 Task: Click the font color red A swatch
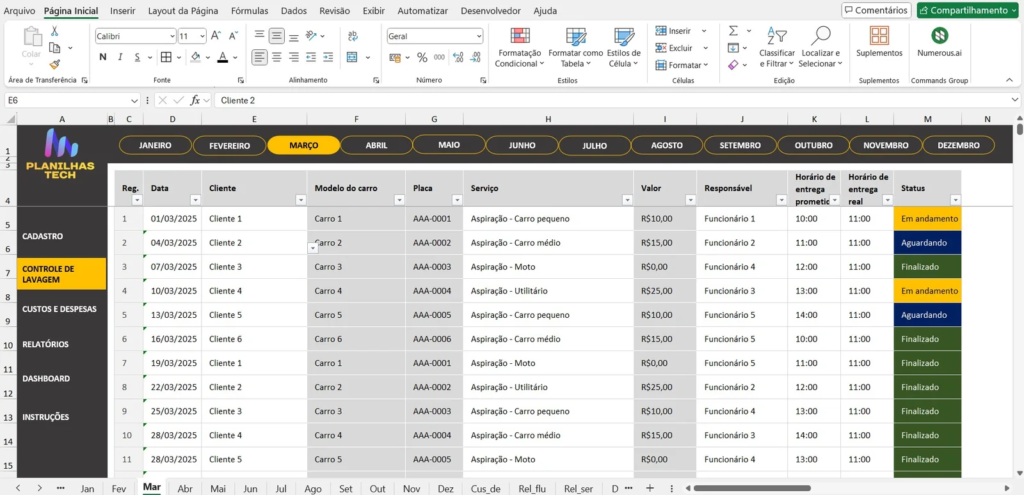pos(222,57)
